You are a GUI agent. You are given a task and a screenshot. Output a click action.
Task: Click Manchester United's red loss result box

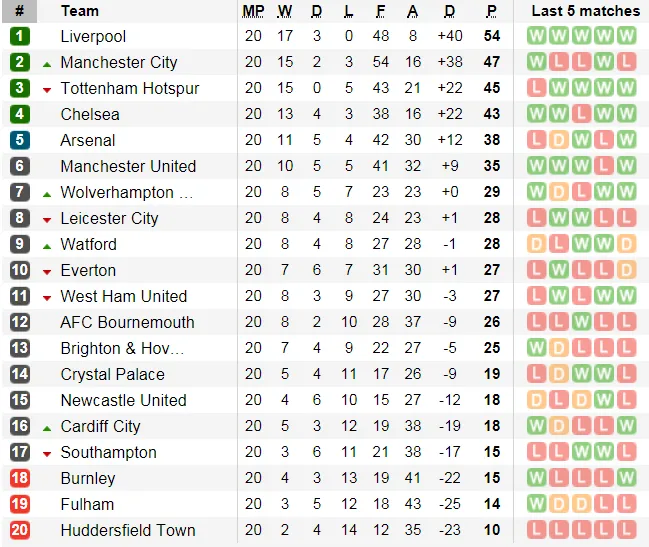point(604,166)
